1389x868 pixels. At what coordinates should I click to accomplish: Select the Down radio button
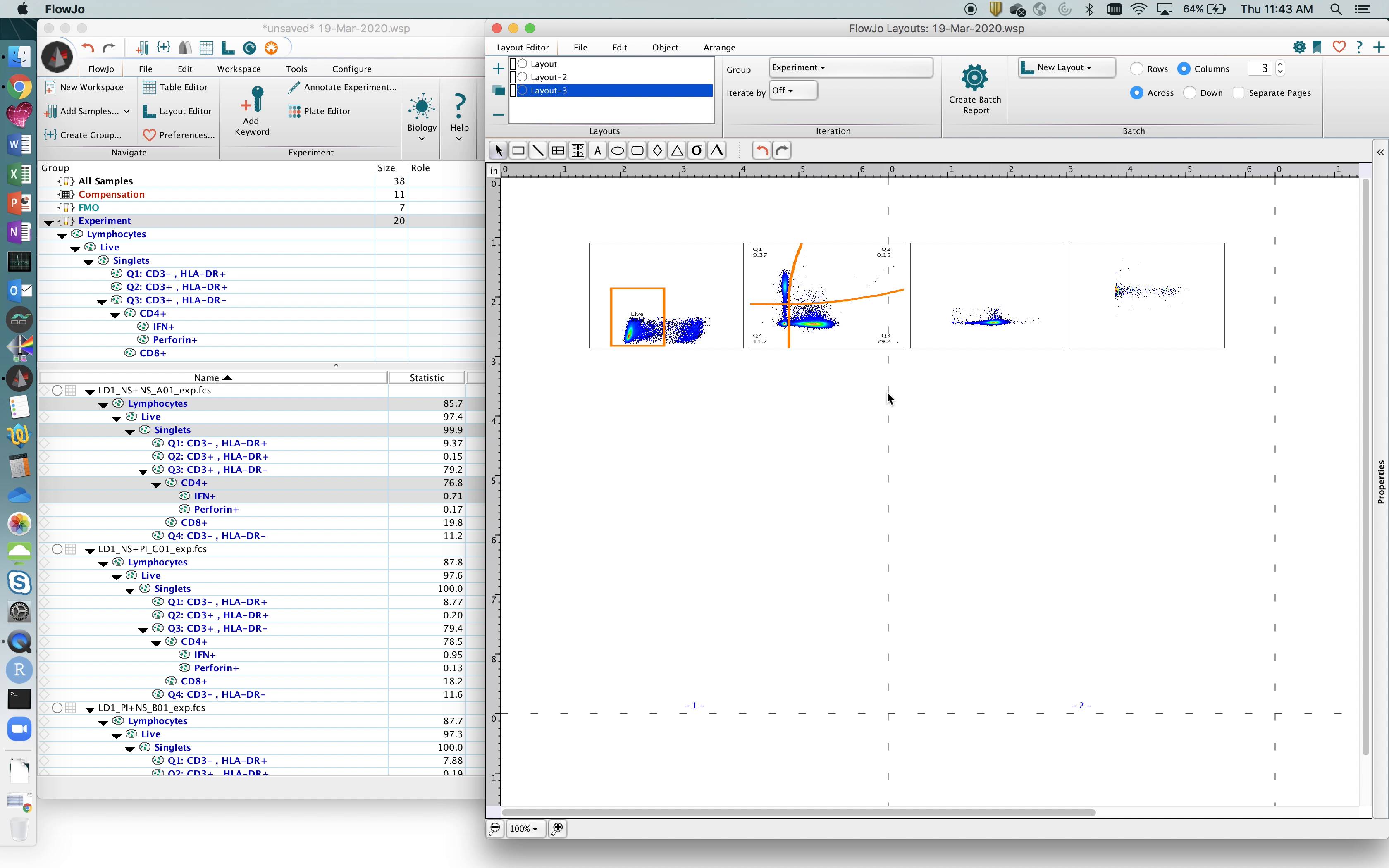[1190, 93]
